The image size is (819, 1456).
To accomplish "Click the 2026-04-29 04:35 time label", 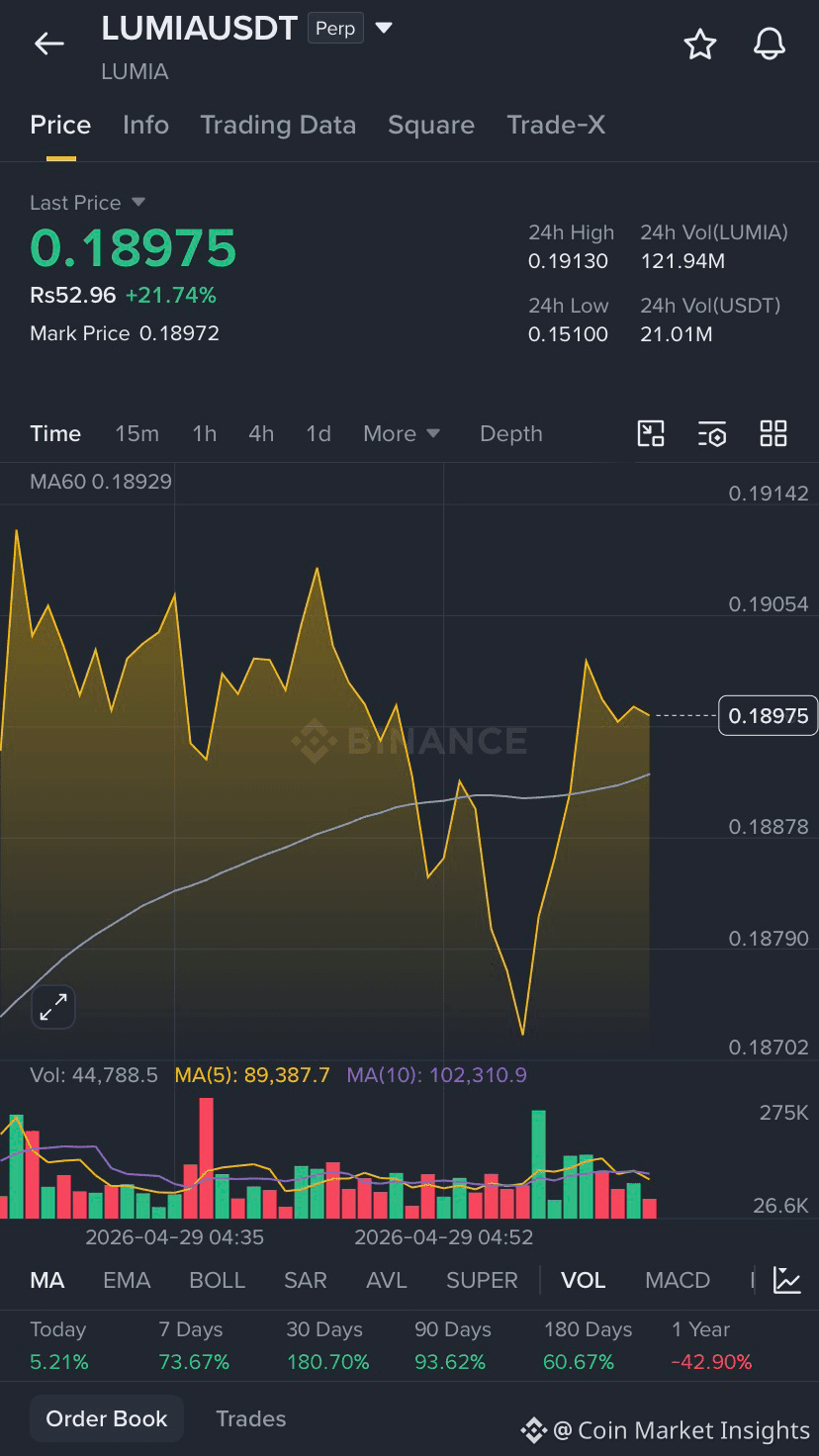I will 175,1236.
